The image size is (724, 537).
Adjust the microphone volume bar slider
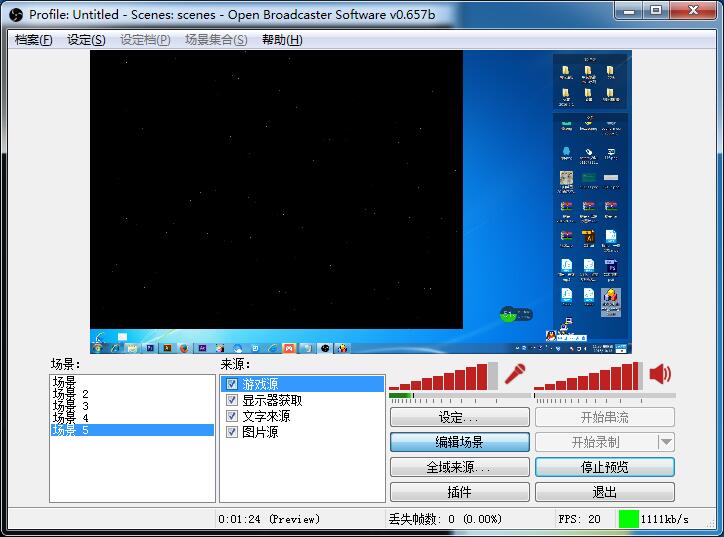[443, 376]
